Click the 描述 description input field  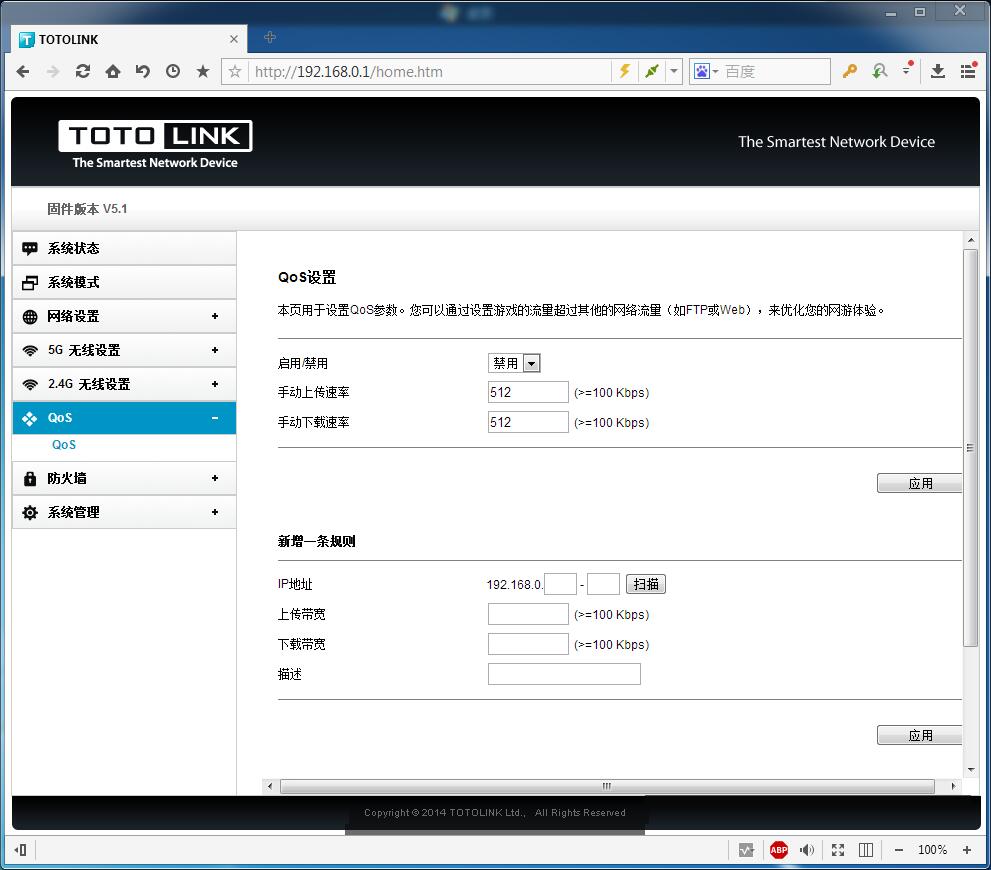pyautogui.click(x=564, y=674)
